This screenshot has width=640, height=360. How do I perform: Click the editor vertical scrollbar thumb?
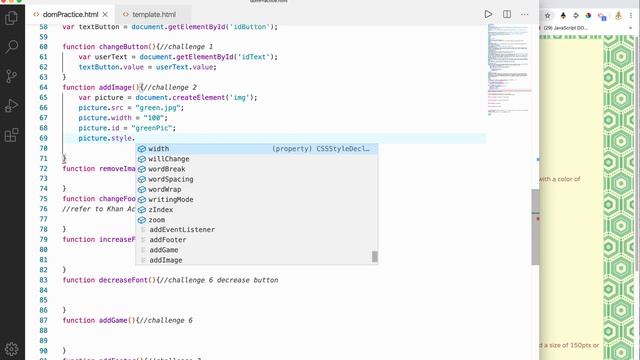point(535,227)
